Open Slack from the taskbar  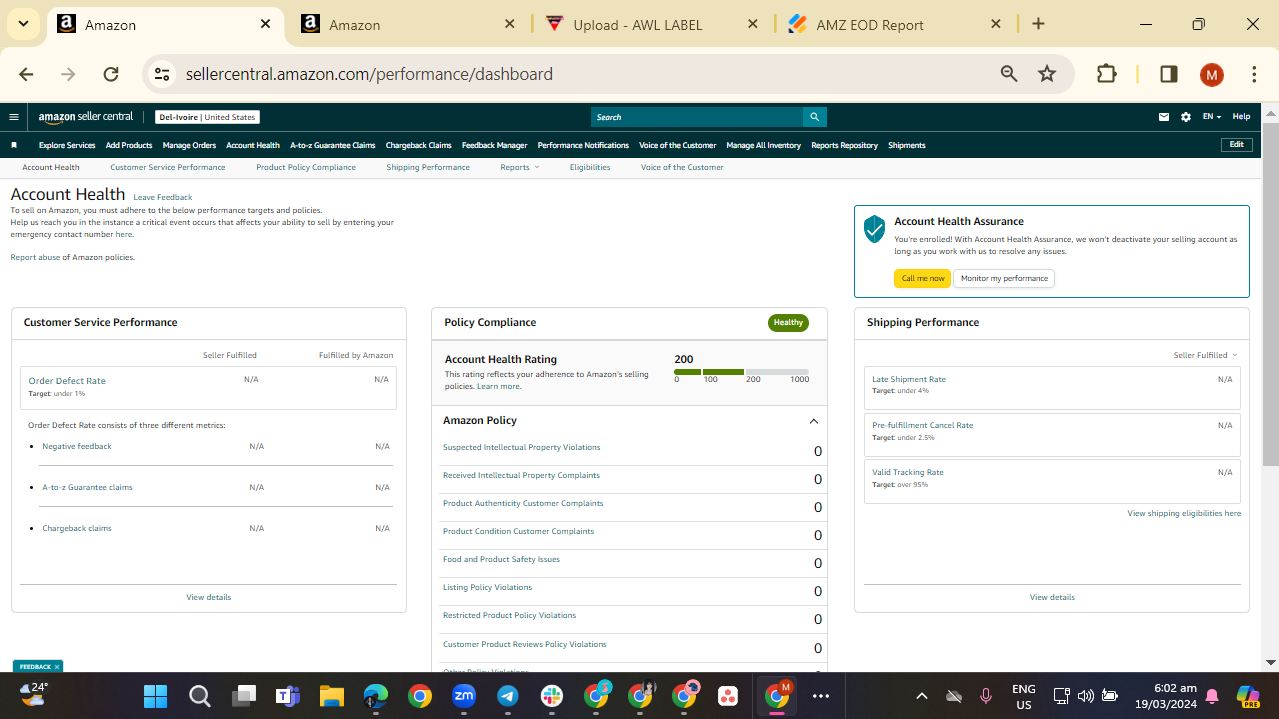551,696
